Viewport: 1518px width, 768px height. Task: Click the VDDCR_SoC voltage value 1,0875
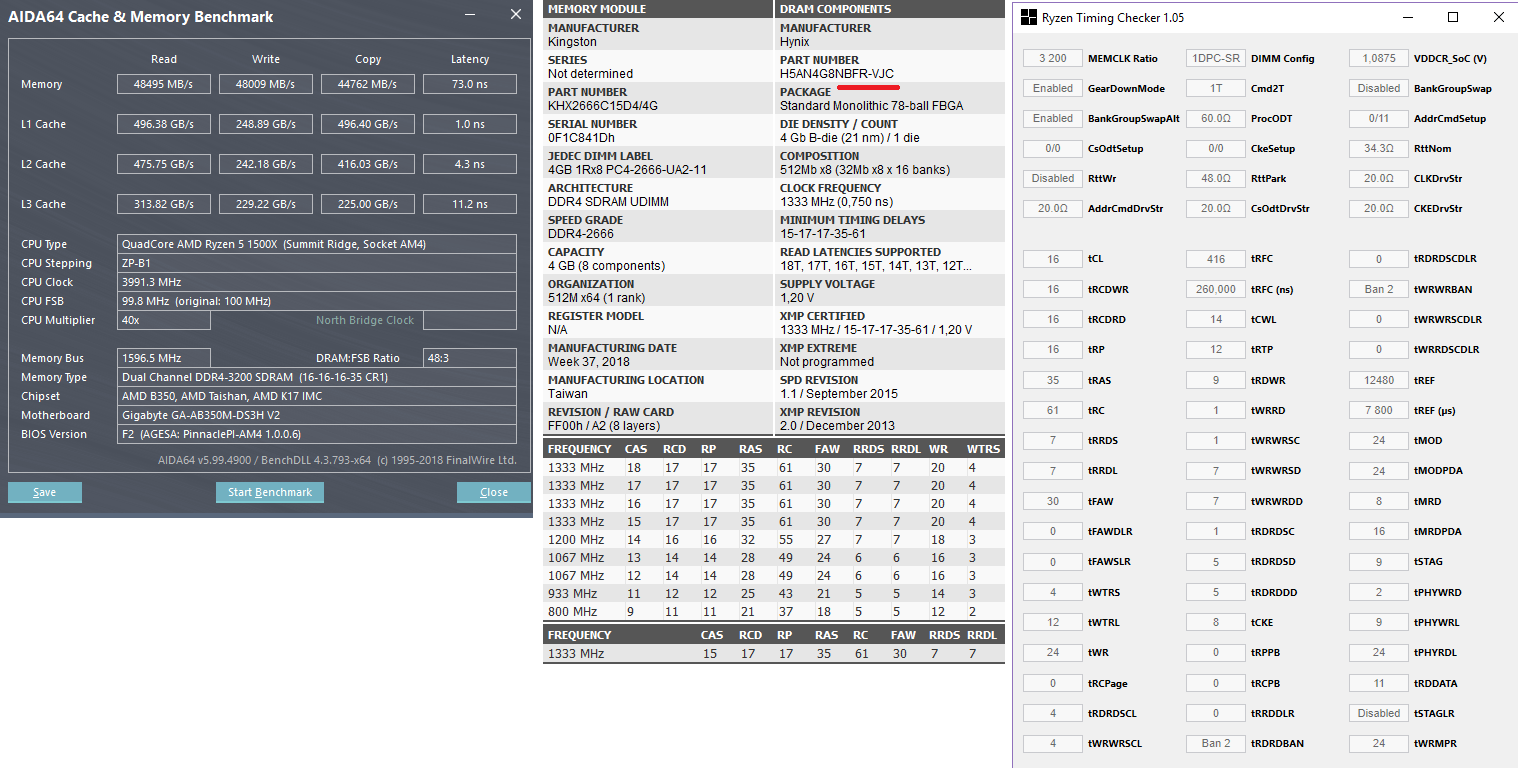pos(1379,59)
